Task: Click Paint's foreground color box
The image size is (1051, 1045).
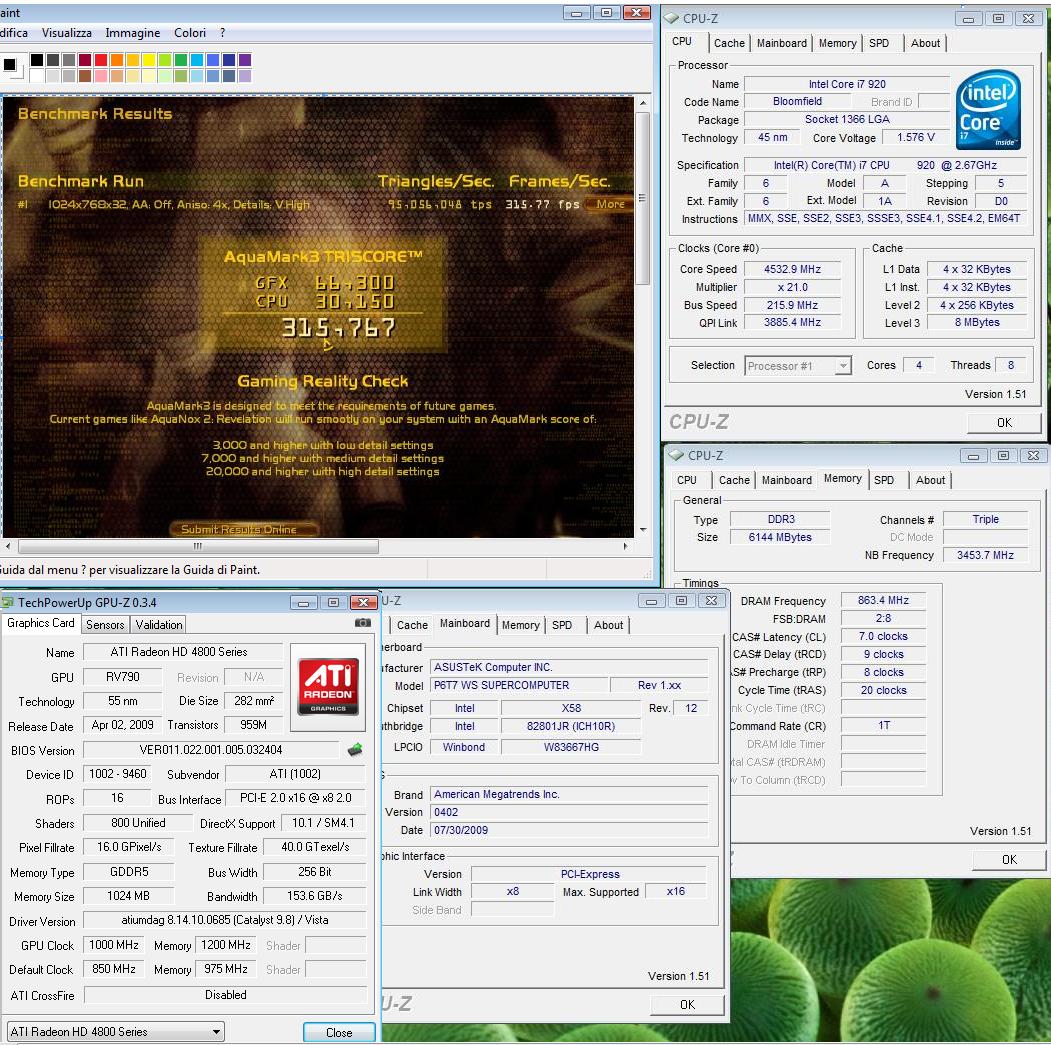Action: [9, 65]
